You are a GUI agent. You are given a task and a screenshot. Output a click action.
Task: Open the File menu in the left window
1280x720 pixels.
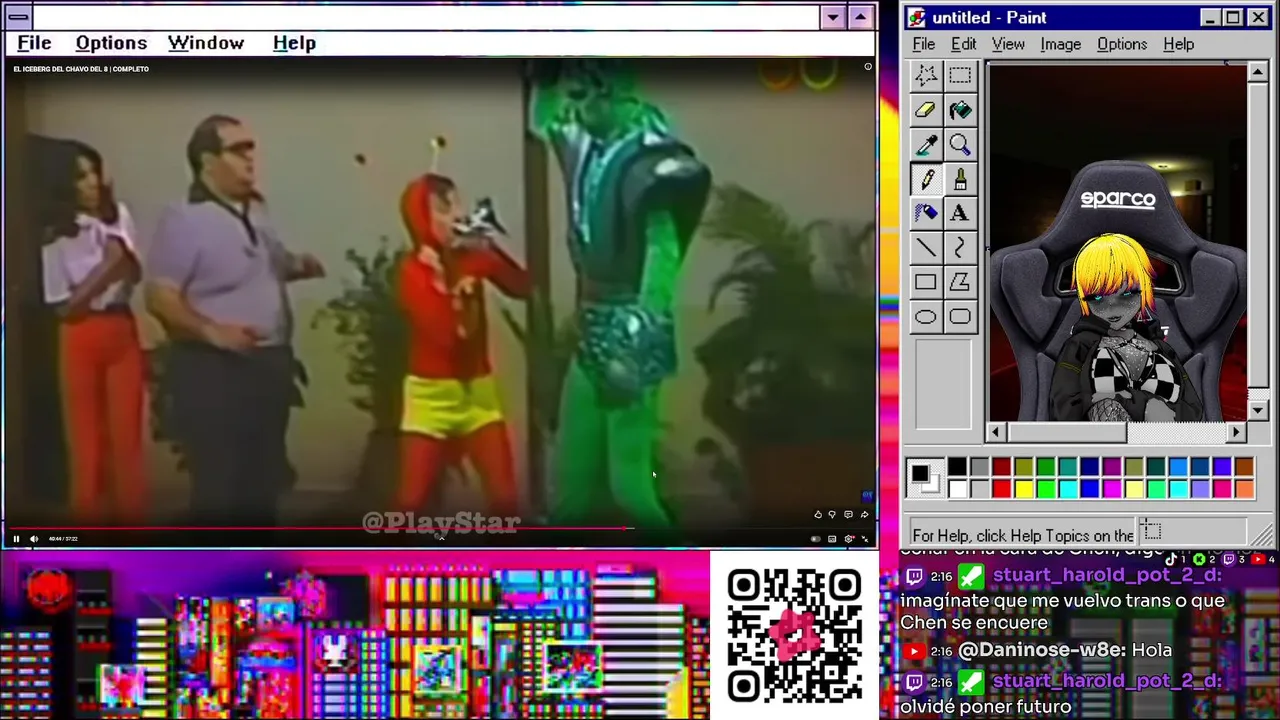coord(34,43)
